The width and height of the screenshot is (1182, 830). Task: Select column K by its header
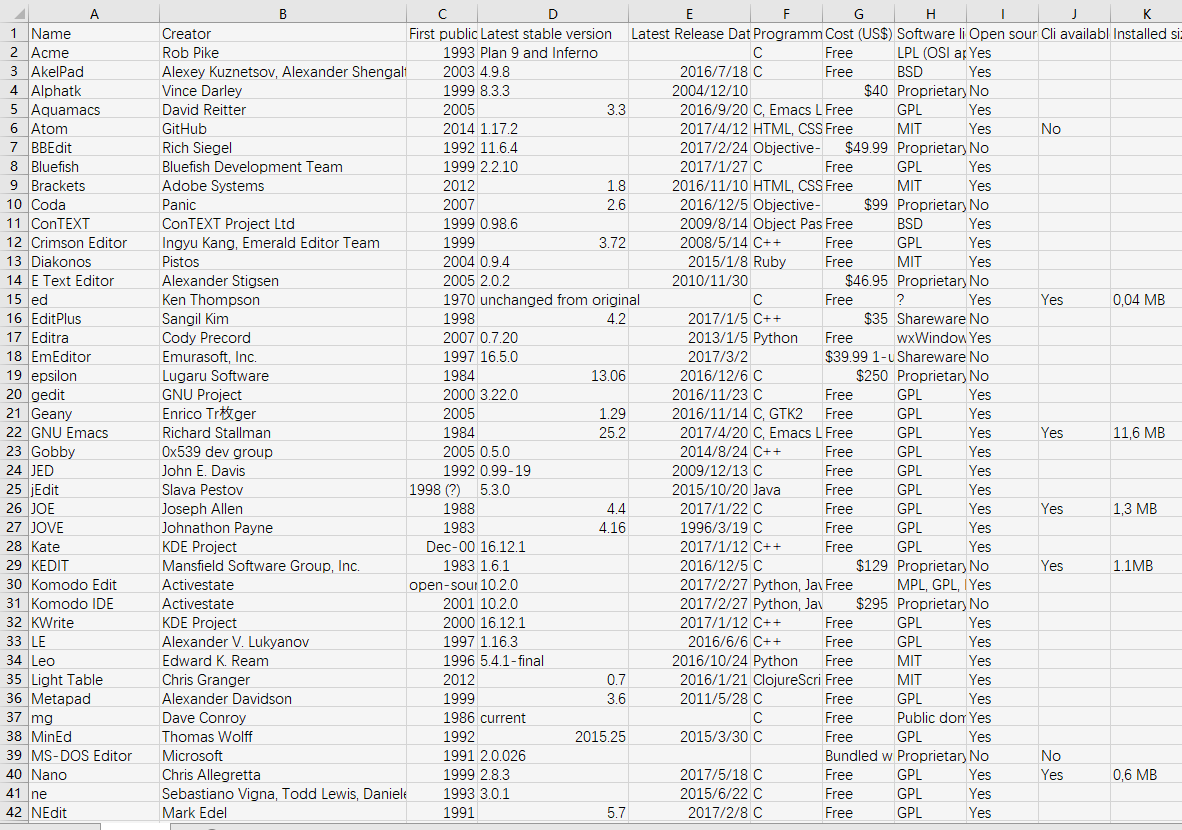point(1146,14)
